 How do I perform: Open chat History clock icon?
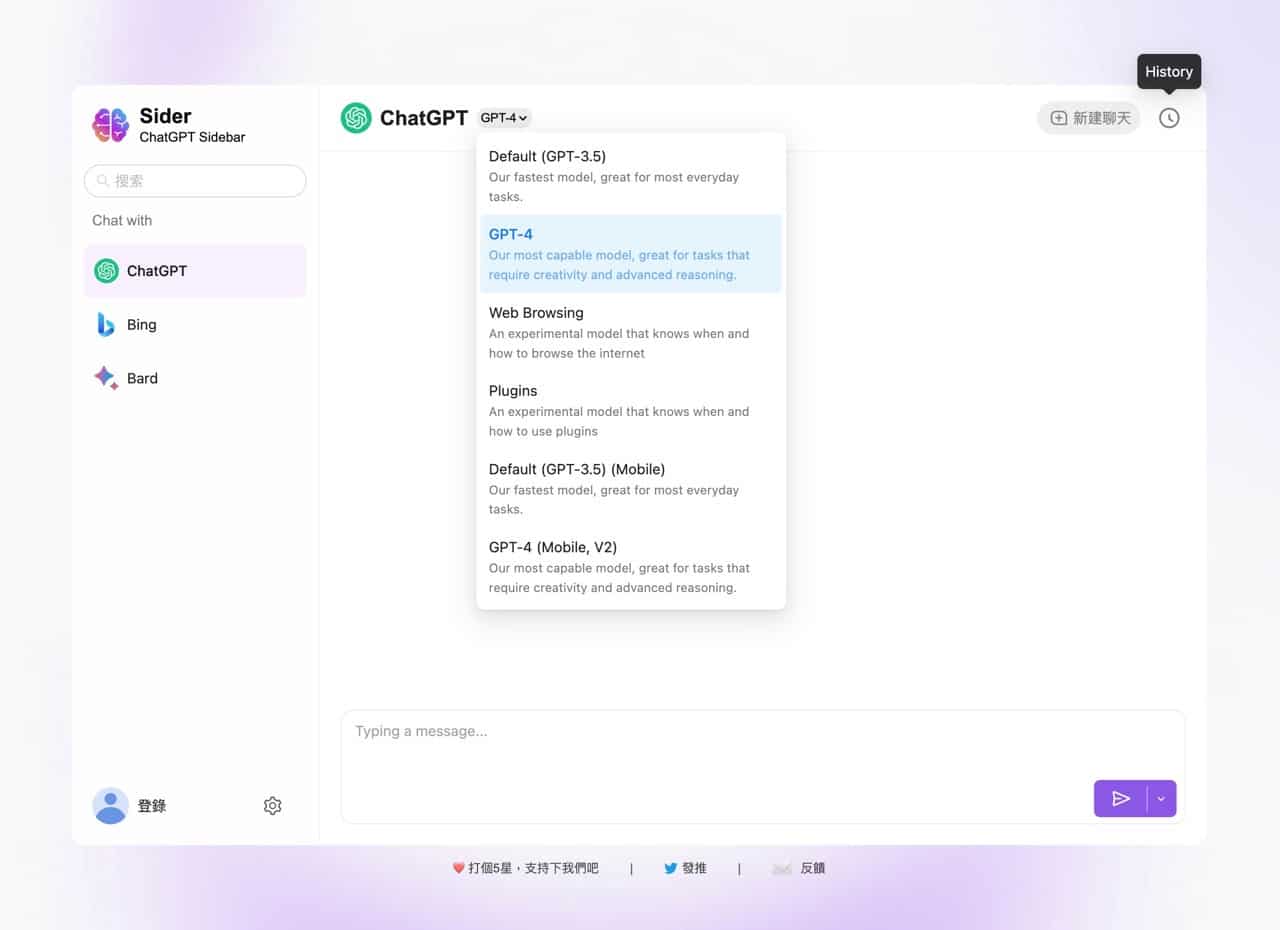click(1169, 118)
